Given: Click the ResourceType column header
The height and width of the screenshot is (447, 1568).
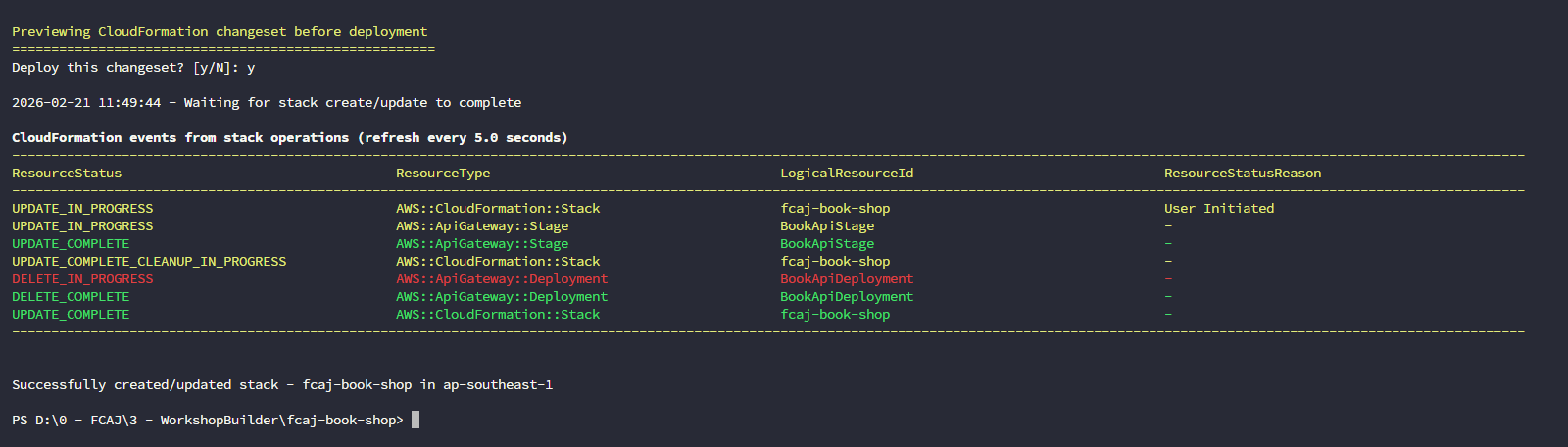Looking at the screenshot, I should click(x=443, y=174).
